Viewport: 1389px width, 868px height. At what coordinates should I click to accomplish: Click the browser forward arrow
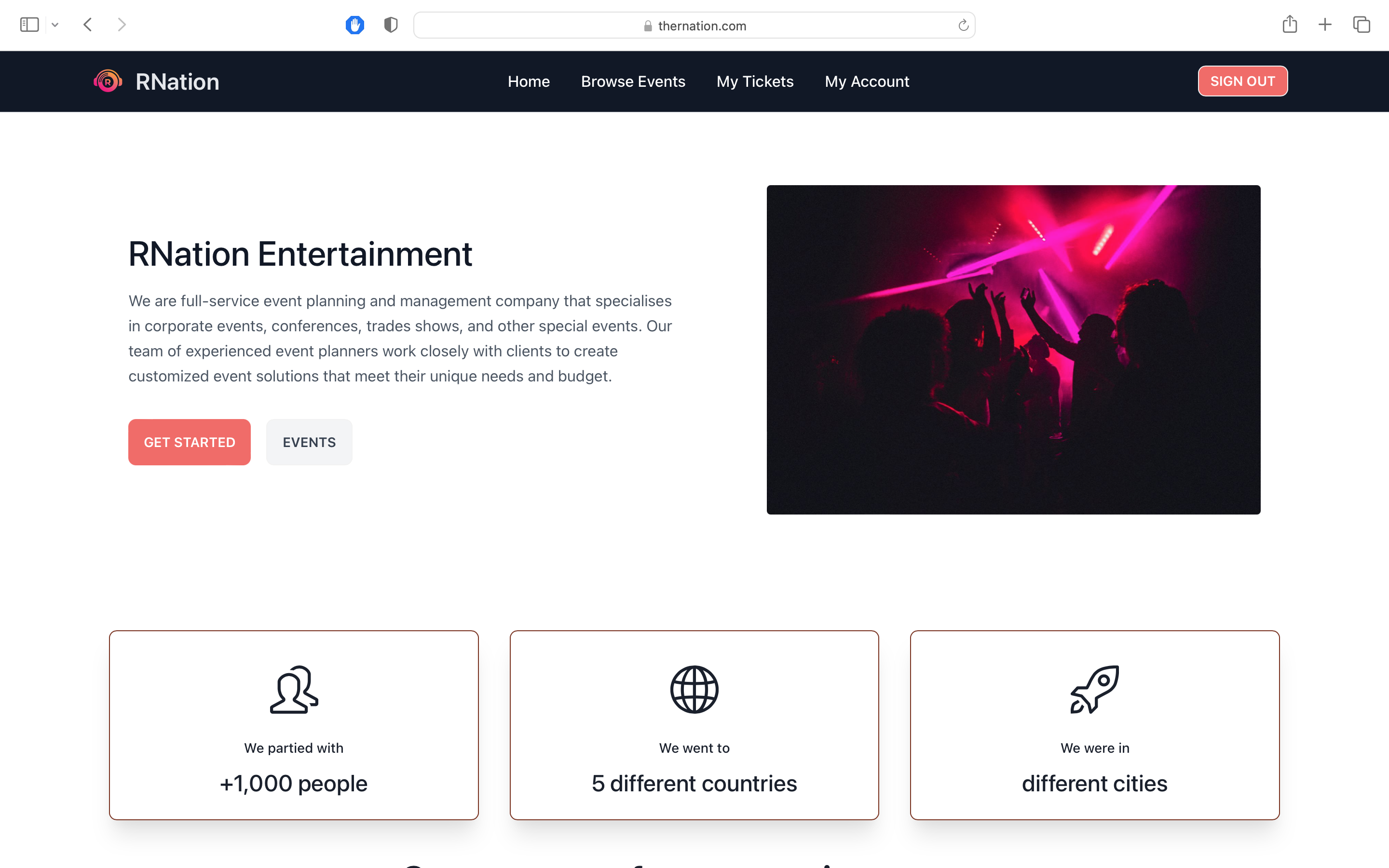click(121, 25)
